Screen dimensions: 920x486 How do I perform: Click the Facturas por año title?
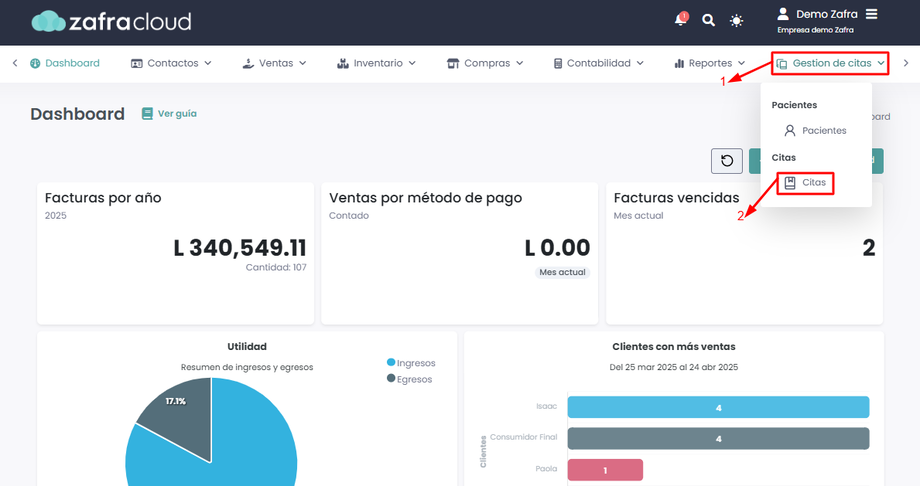click(103, 198)
